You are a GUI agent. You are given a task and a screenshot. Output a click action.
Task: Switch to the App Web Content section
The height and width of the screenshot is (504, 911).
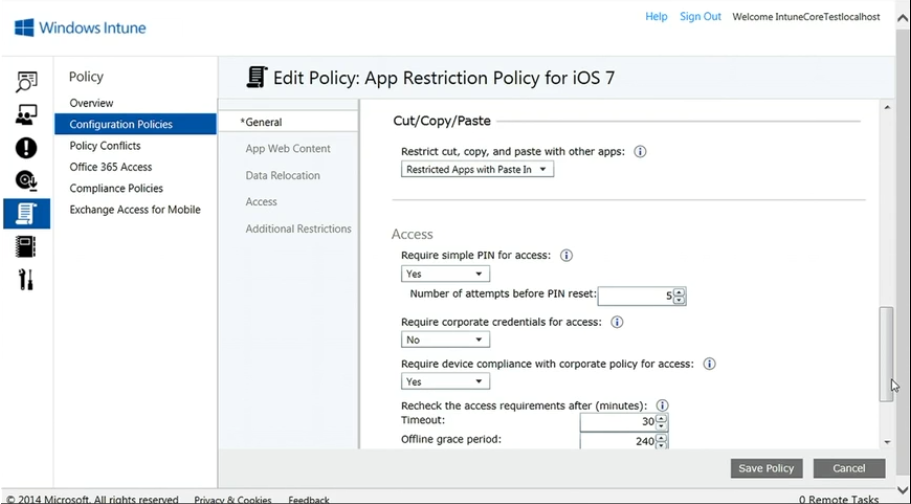point(288,149)
